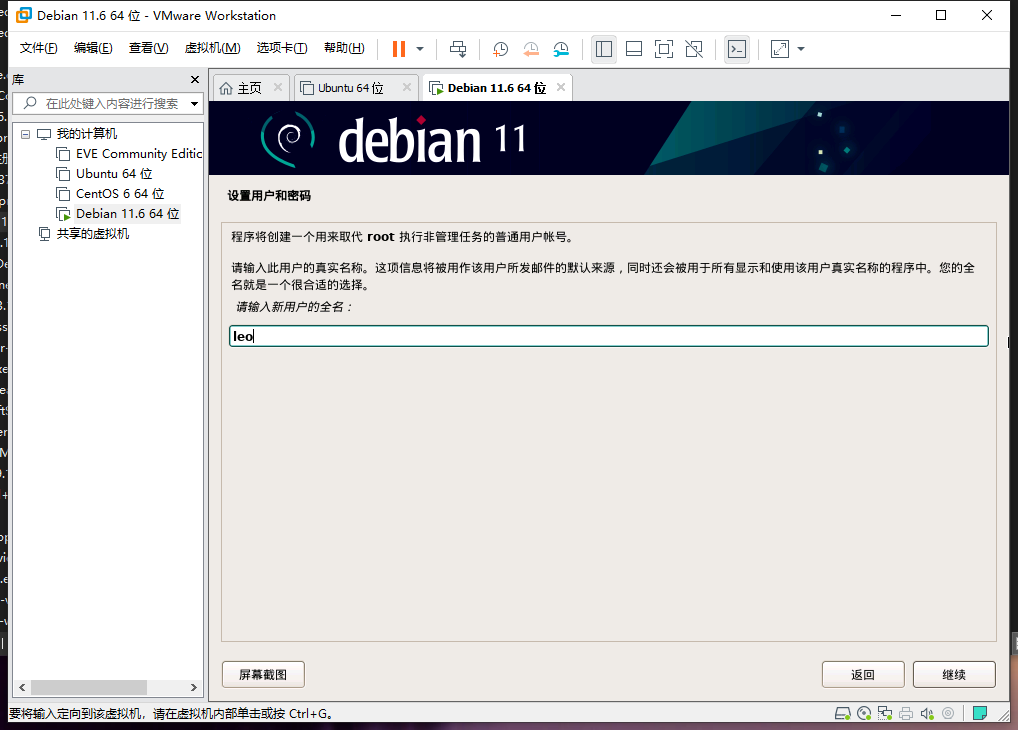1018x730 pixels.
Task: Open the 虚拟机(M) menu
Action: click(x=212, y=48)
